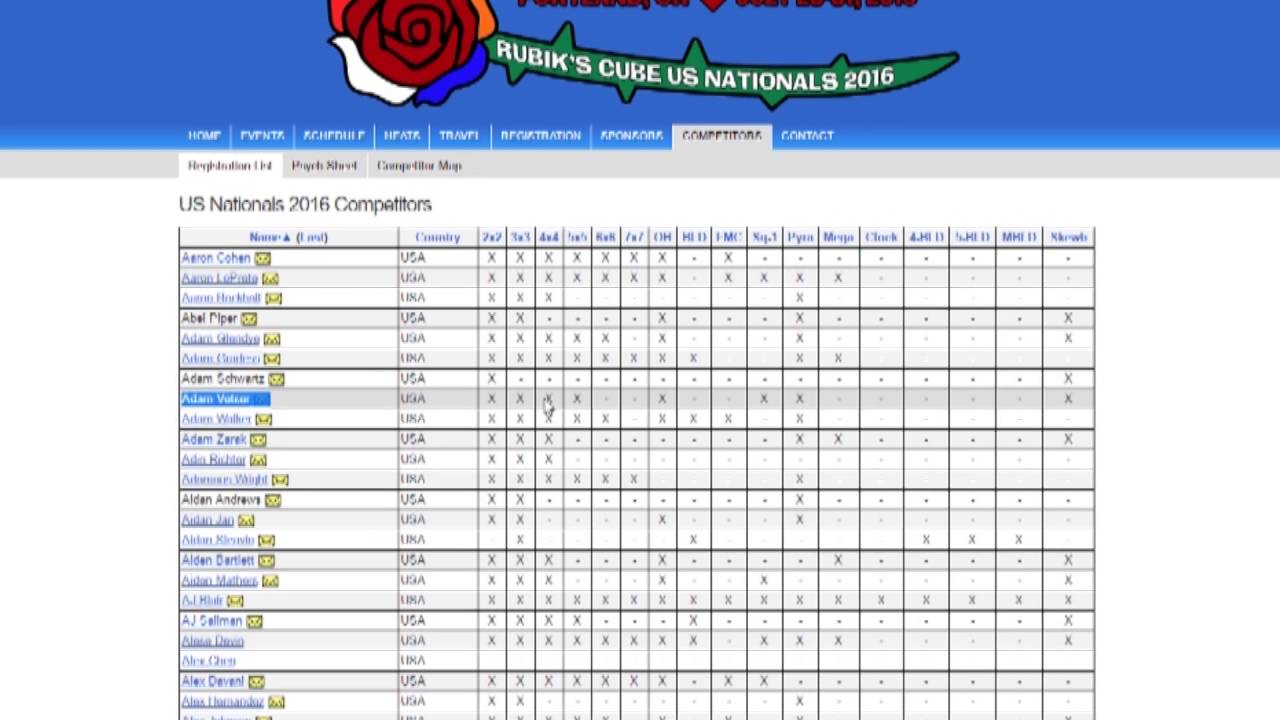Click the email icon next to Aidan Slevoda
This screenshot has width=1280, height=720.
point(266,540)
